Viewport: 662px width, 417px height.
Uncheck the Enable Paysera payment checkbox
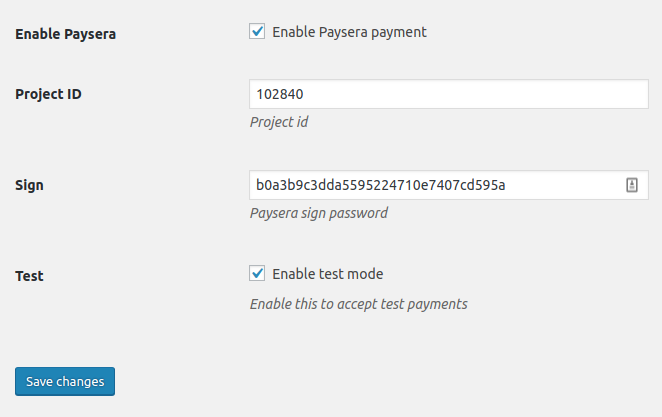[257, 32]
